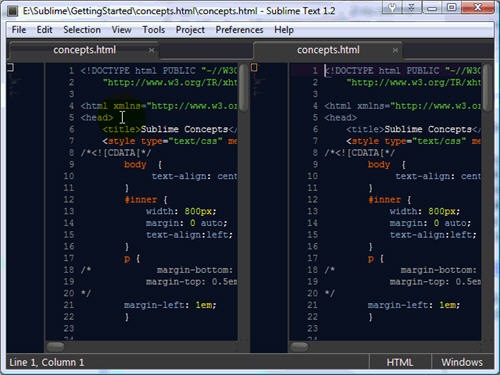This screenshot has height=375, width=500.
Task: Click the right pane vertical scrollbar thumb
Action: 487,88
